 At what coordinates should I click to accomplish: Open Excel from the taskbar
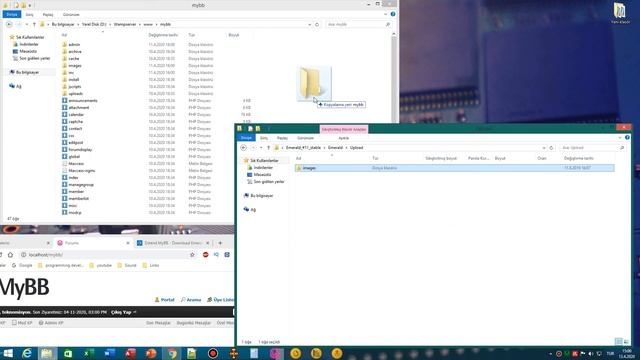[x=89, y=353]
